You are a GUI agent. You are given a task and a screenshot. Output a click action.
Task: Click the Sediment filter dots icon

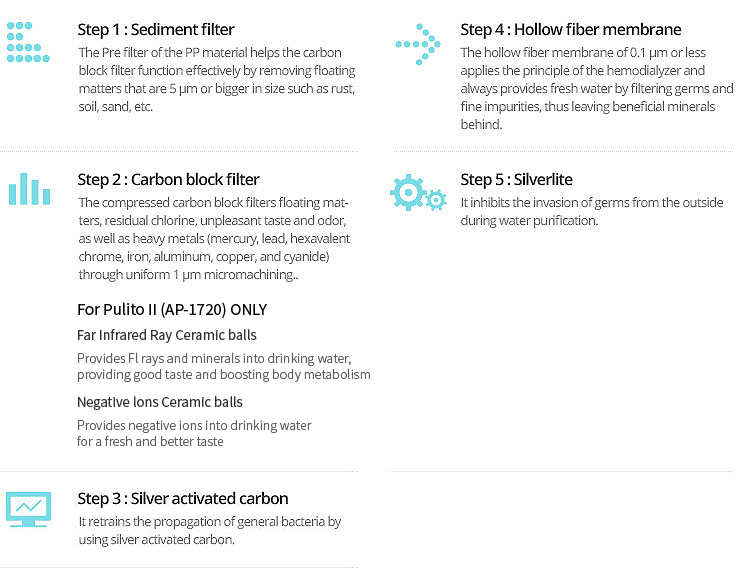28,41
